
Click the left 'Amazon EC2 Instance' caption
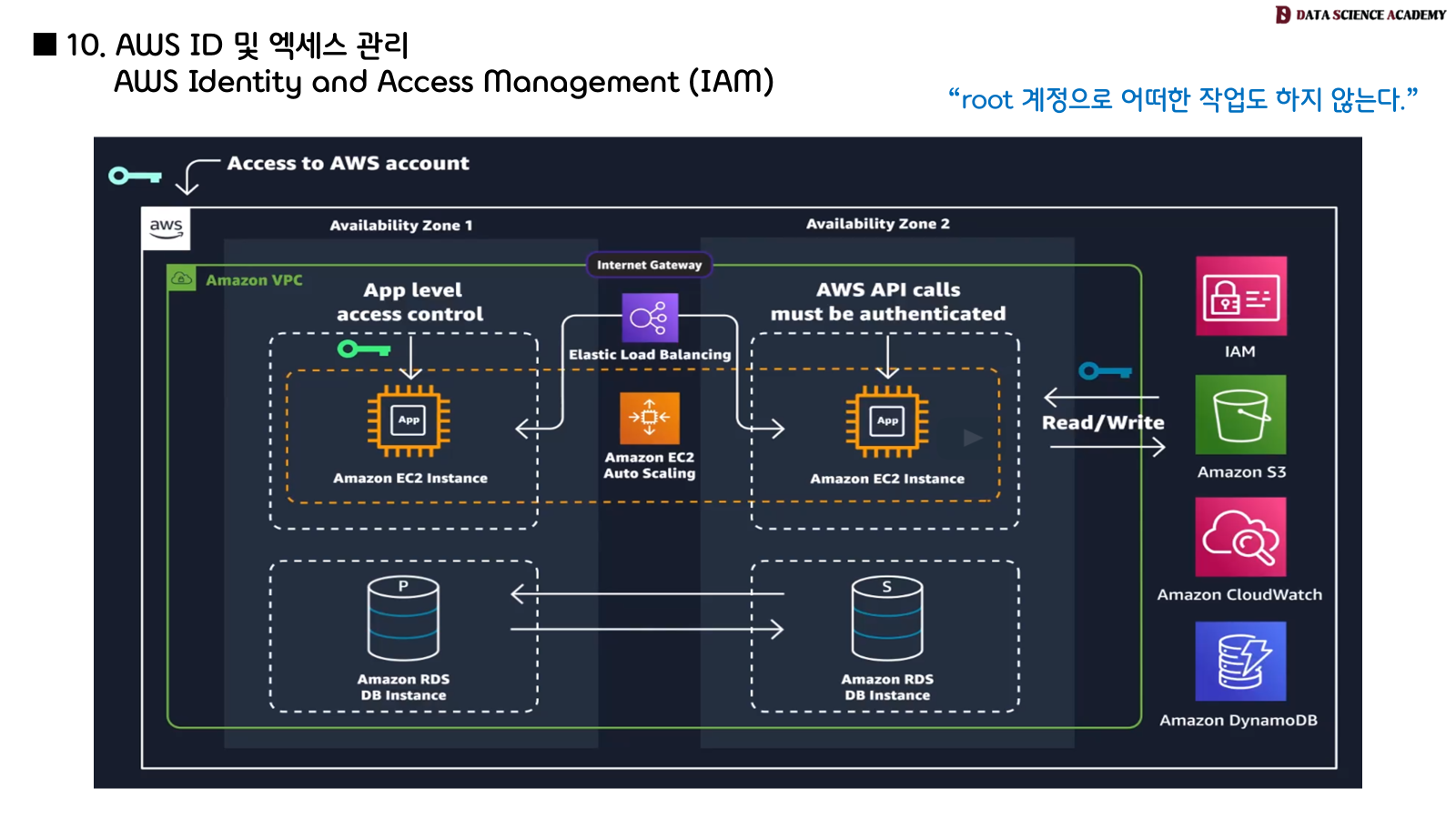[410, 478]
